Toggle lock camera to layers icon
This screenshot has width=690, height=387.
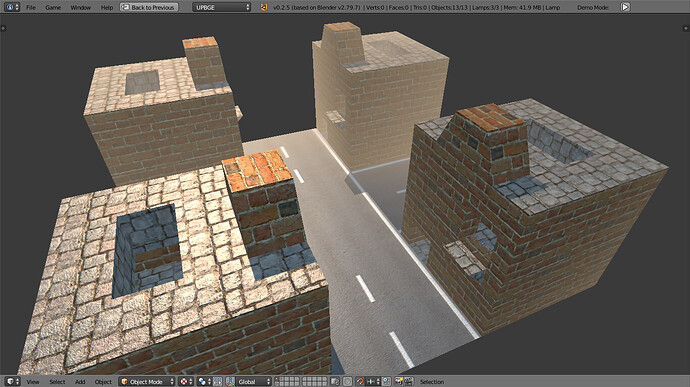335,381
